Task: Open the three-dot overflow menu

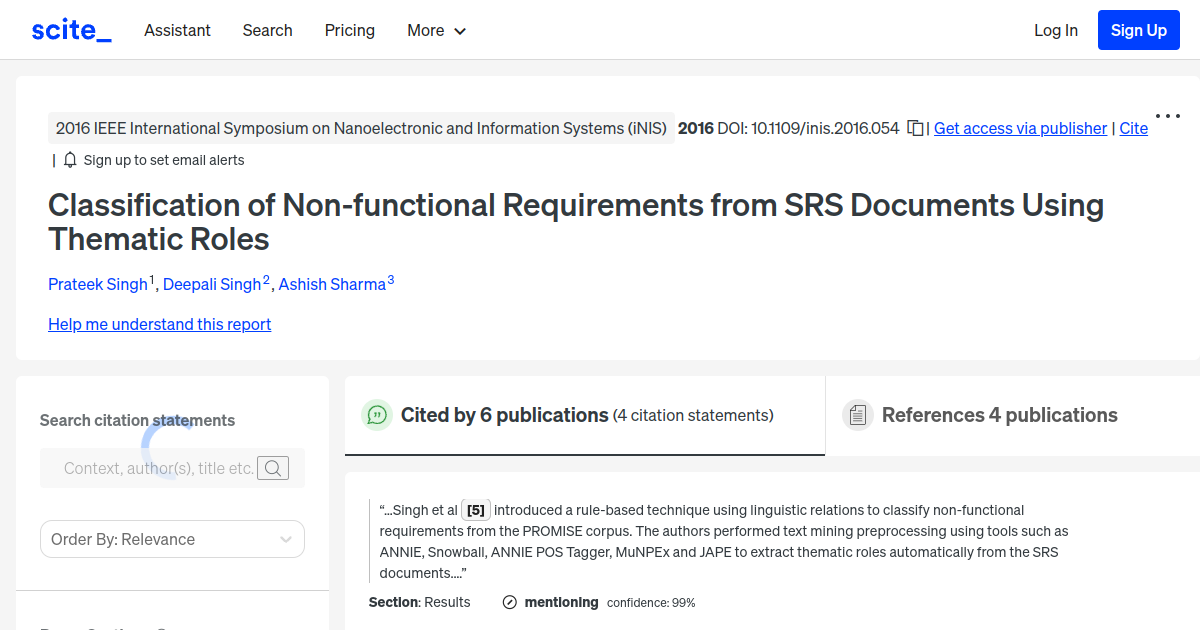Action: 1167,116
